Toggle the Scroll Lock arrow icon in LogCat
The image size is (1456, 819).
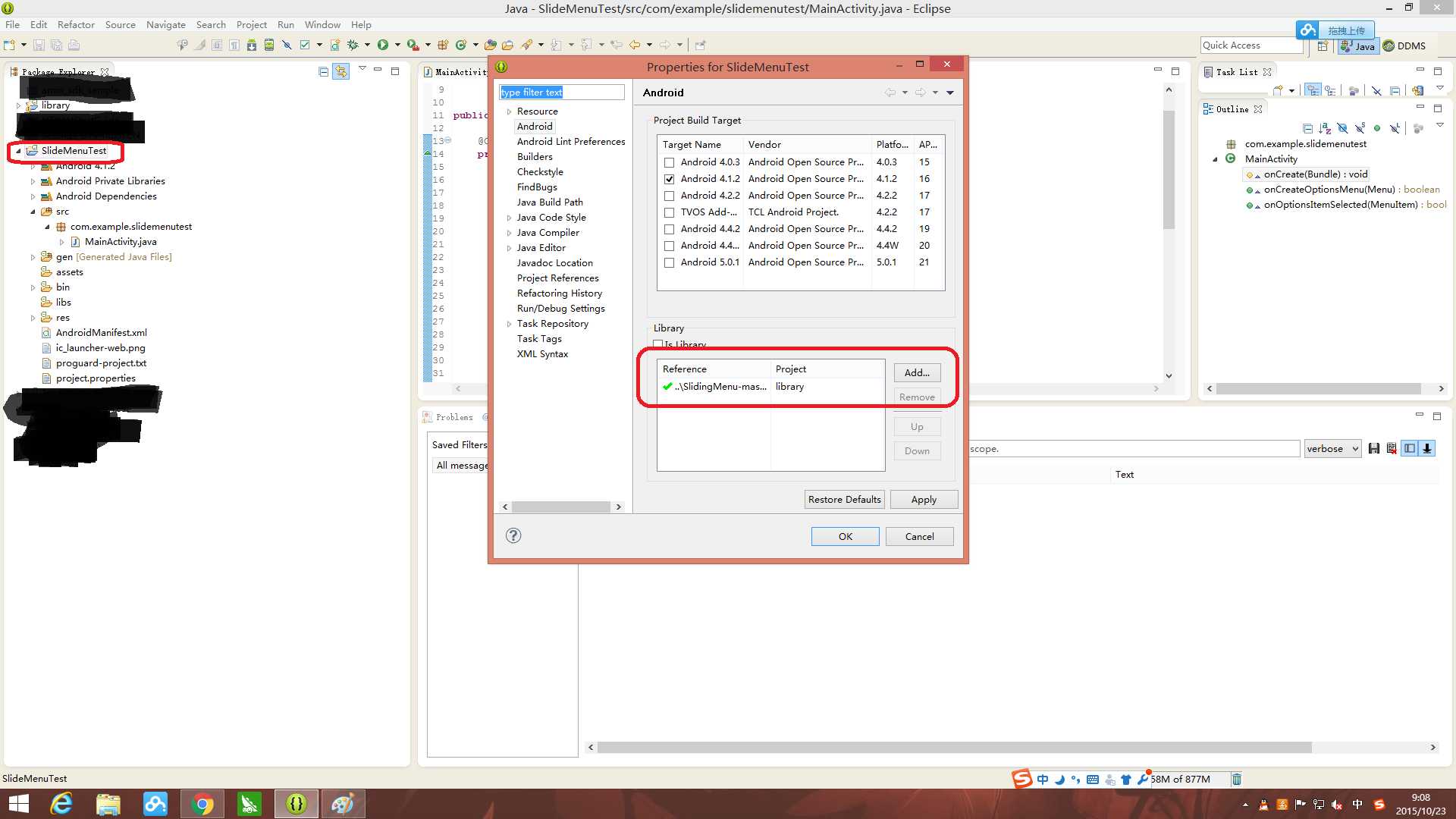point(1427,448)
